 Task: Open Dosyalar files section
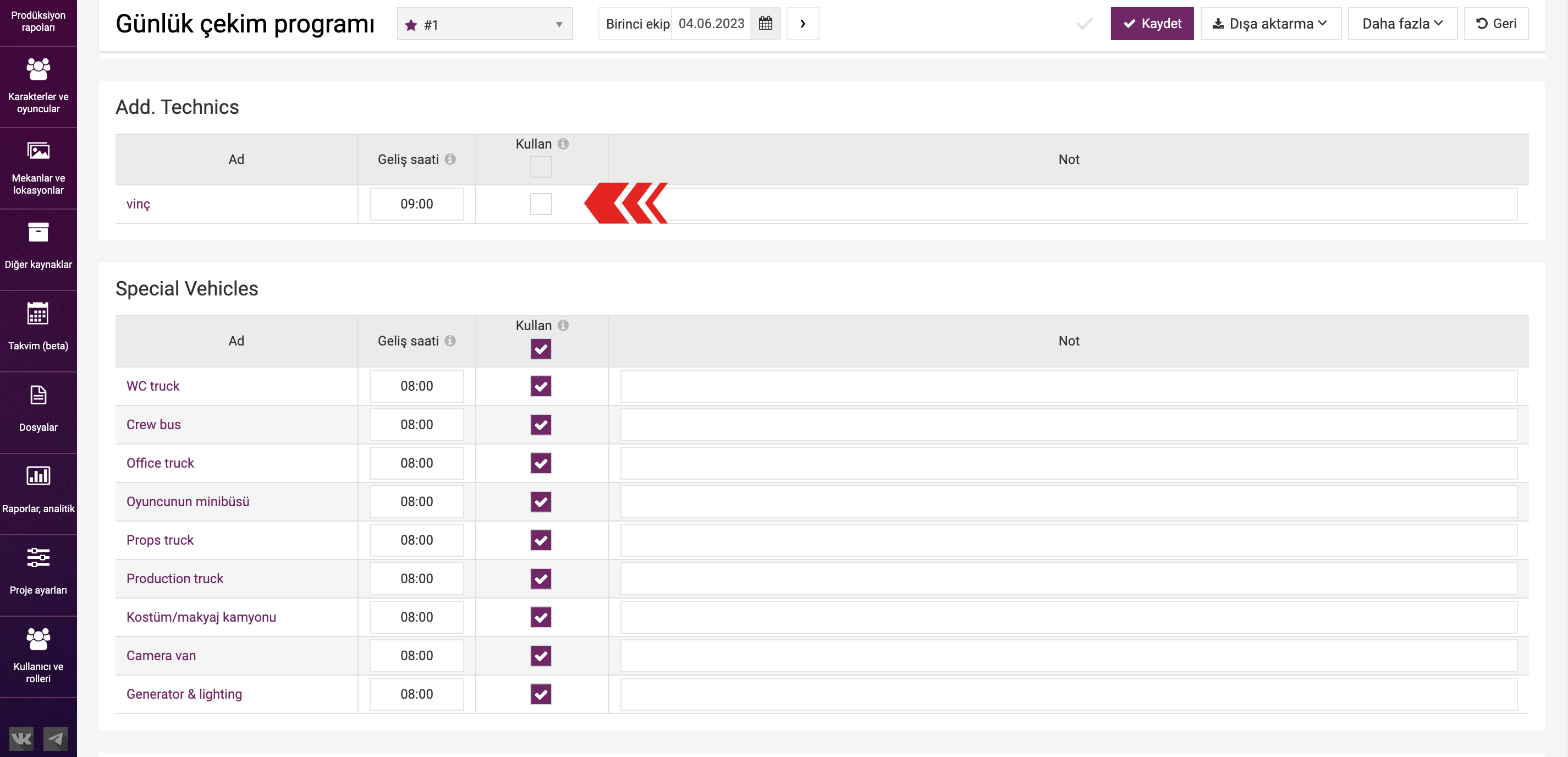[38, 412]
